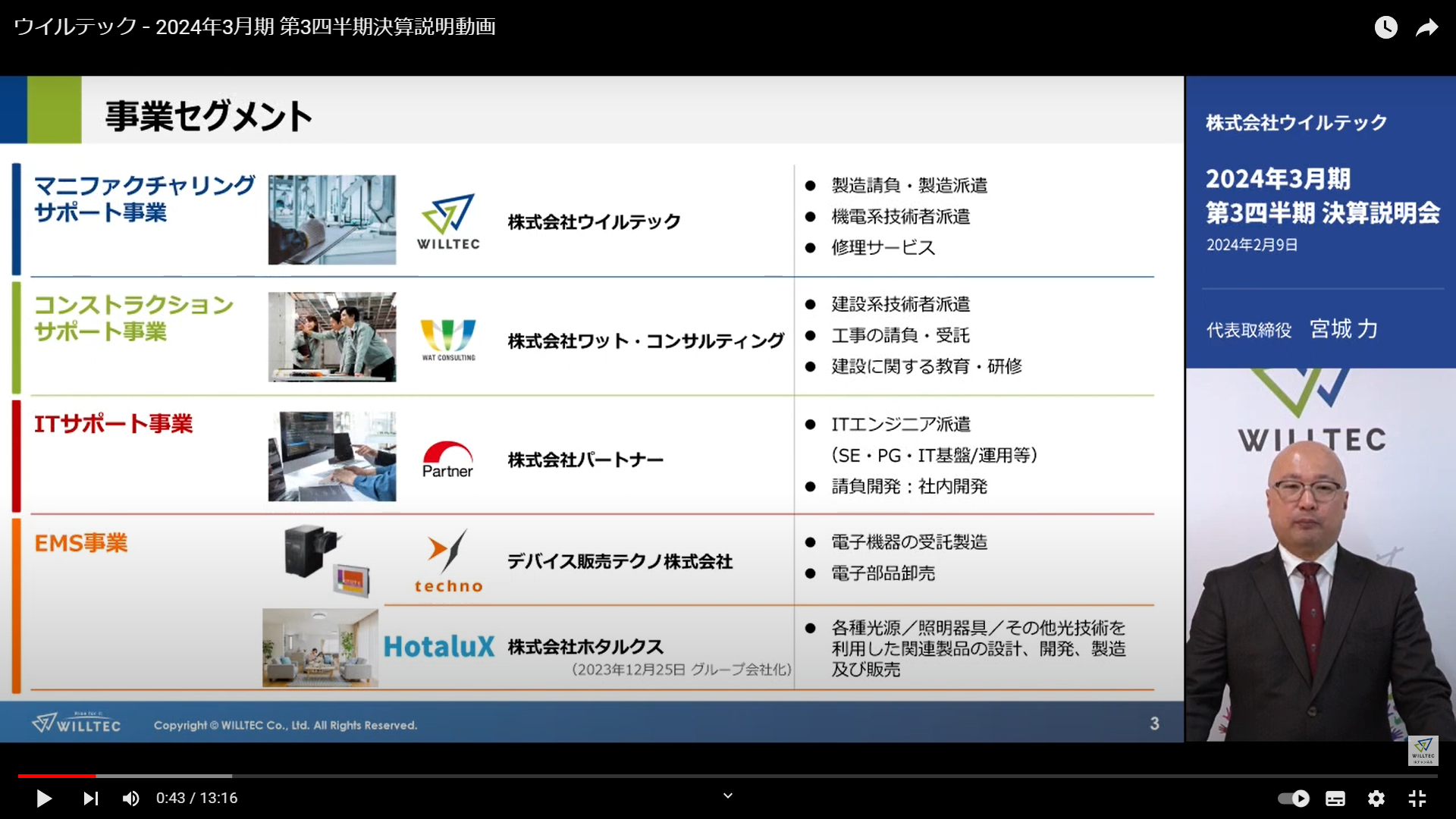This screenshot has height=819, width=1456.
Task: Click コンストラクションサポート事業 segment label
Action: (134, 318)
